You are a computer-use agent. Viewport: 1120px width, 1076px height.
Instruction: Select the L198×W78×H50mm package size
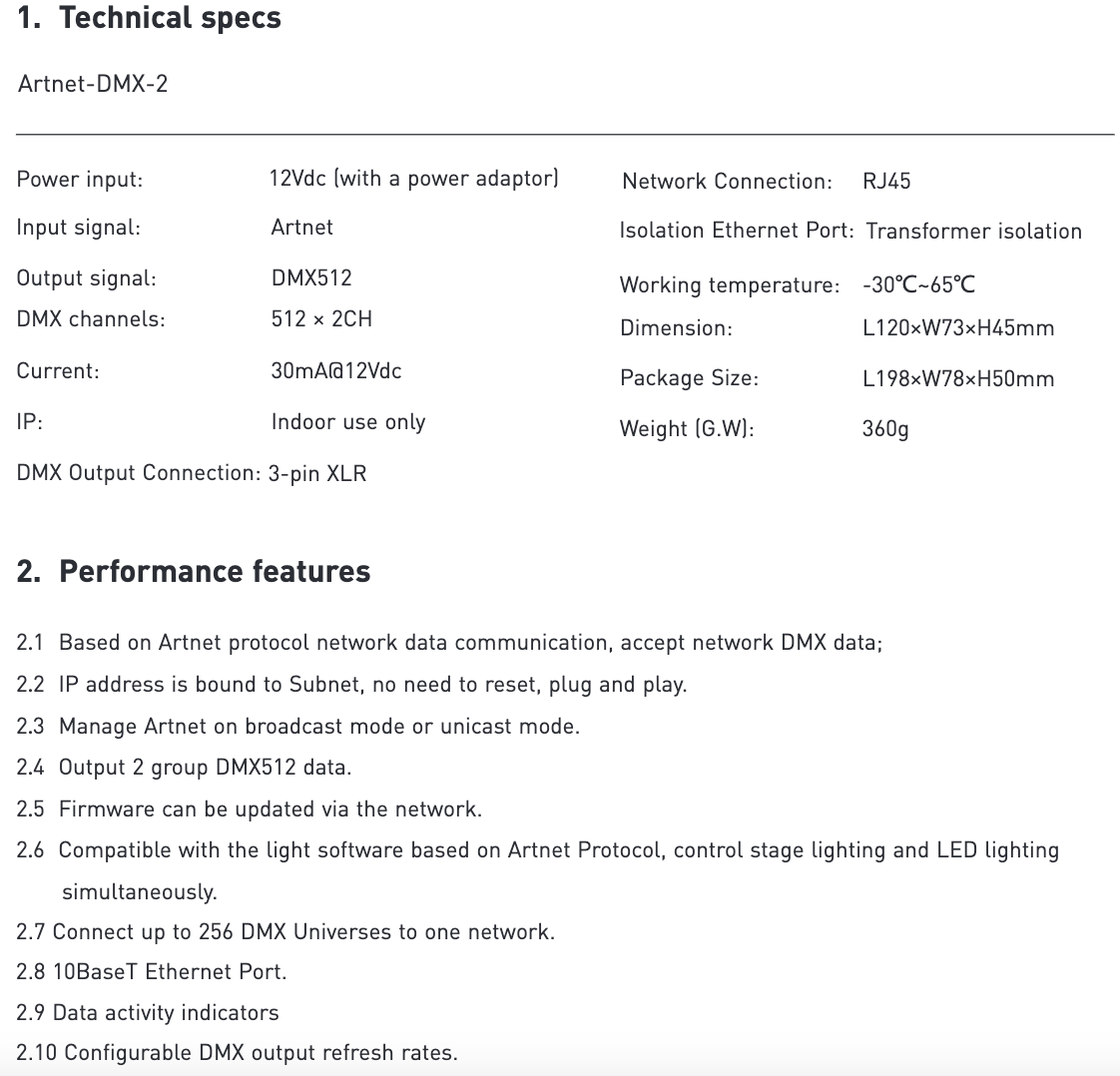pos(958,378)
